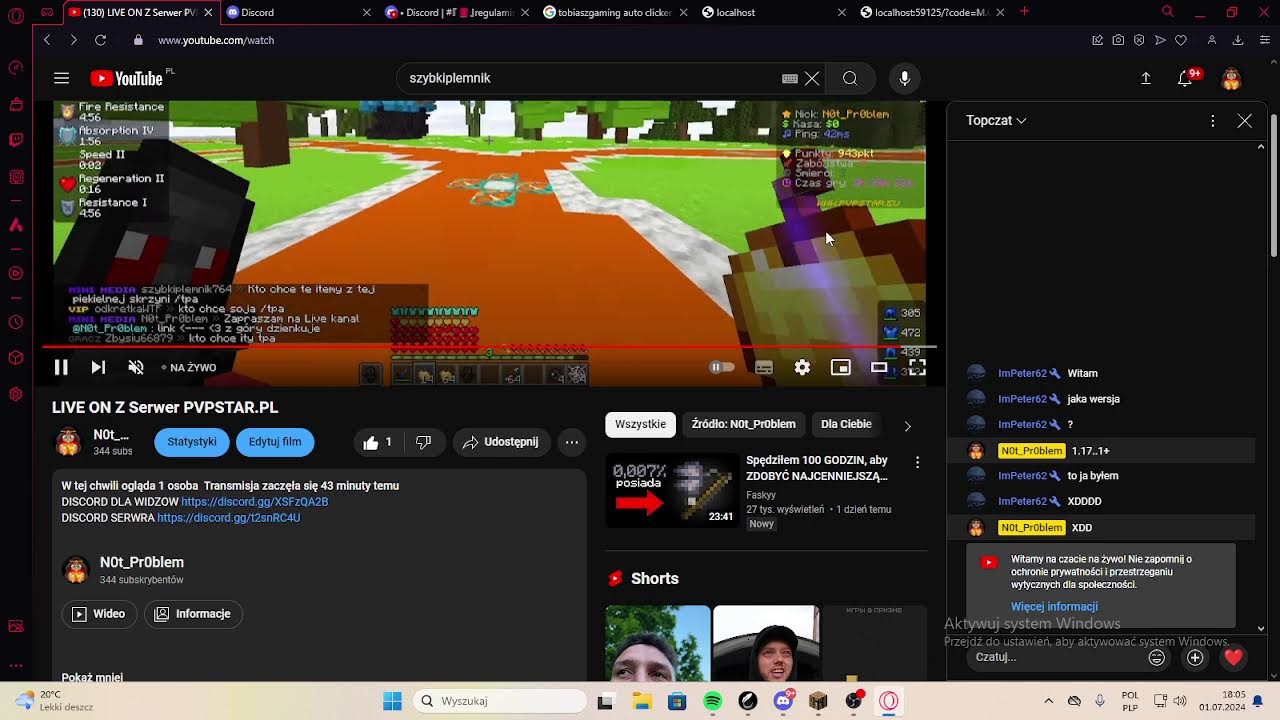Toggle autoplay switch in player
This screenshot has width=1280, height=720.
point(721,367)
